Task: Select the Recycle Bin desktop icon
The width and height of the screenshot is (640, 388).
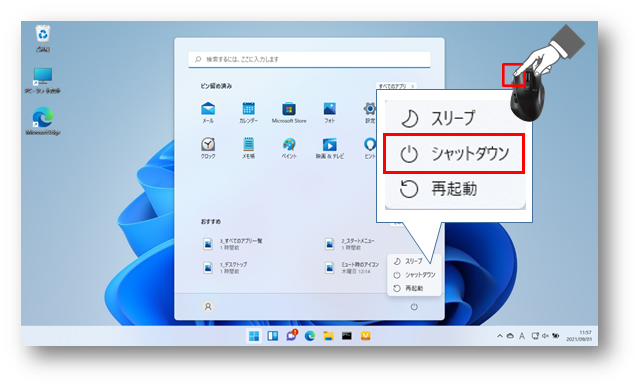Action: (42, 38)
